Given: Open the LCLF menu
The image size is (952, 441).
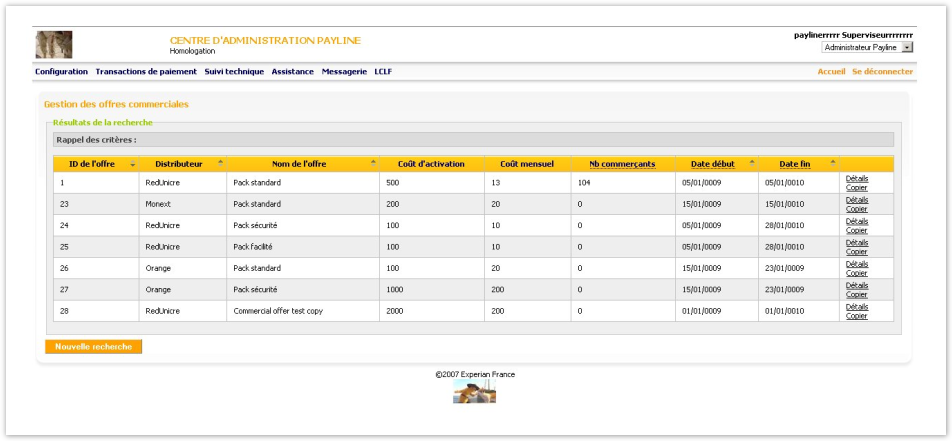Looking at the screenshot, I should [383, 72].
